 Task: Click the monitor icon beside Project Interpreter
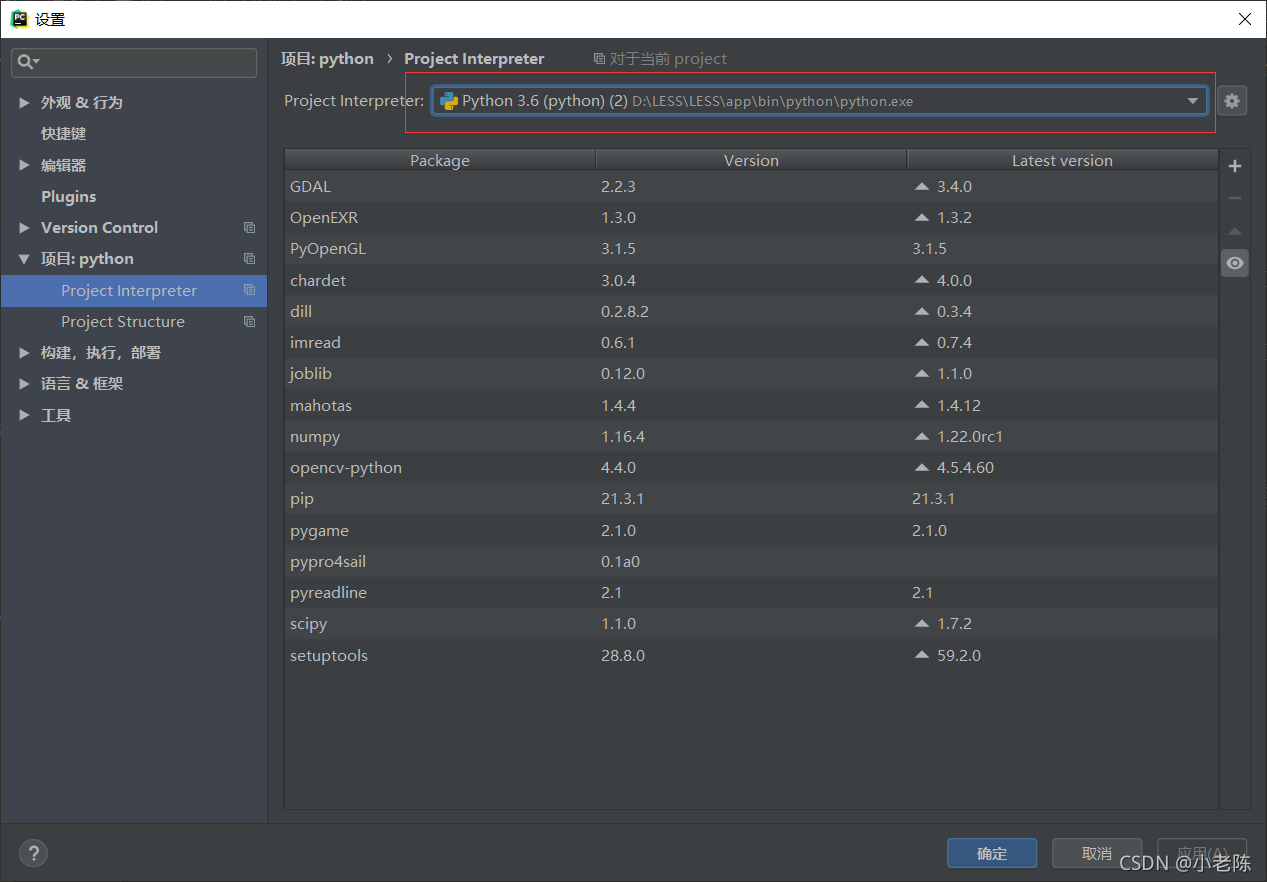[249, 290]
